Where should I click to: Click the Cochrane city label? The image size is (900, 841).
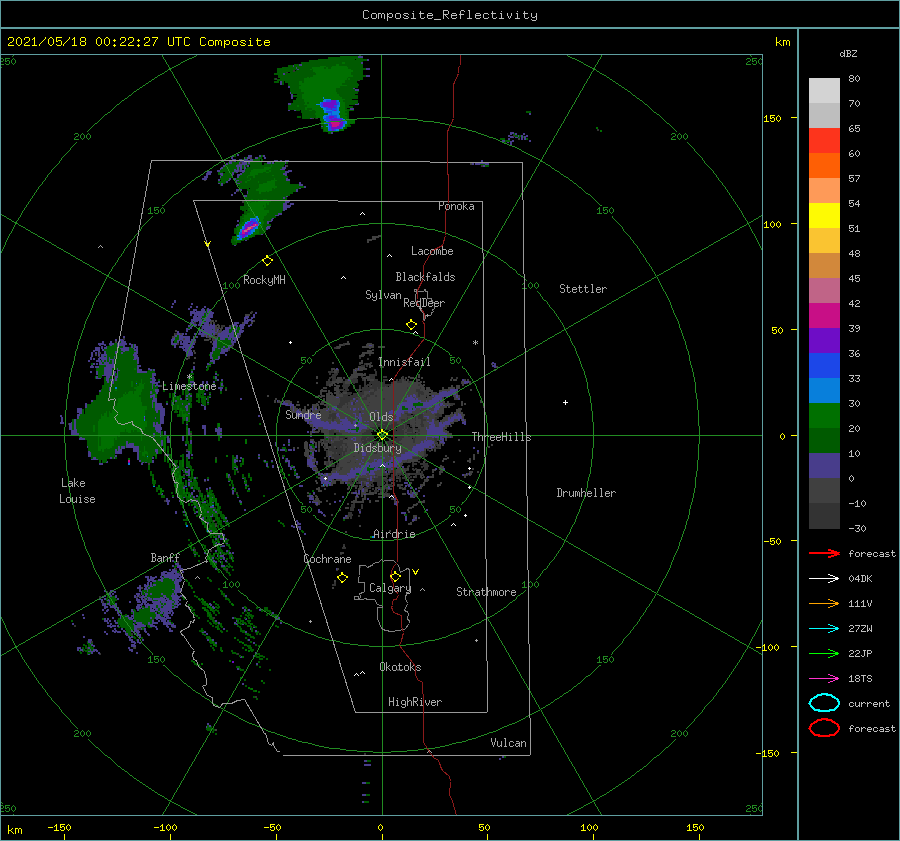point(327,559)
